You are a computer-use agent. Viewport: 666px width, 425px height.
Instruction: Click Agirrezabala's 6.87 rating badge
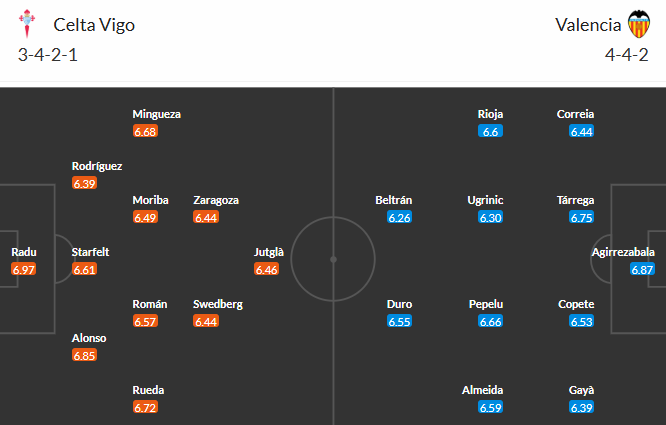(x=643, y=270)
